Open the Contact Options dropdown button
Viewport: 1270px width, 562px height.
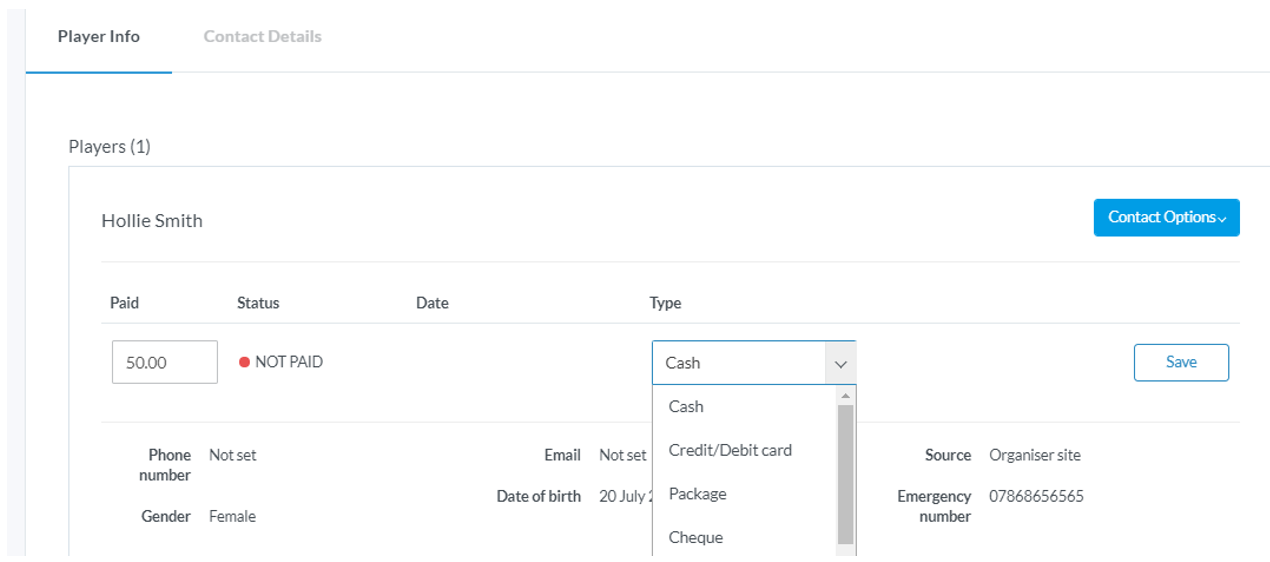coord(1166,217)
